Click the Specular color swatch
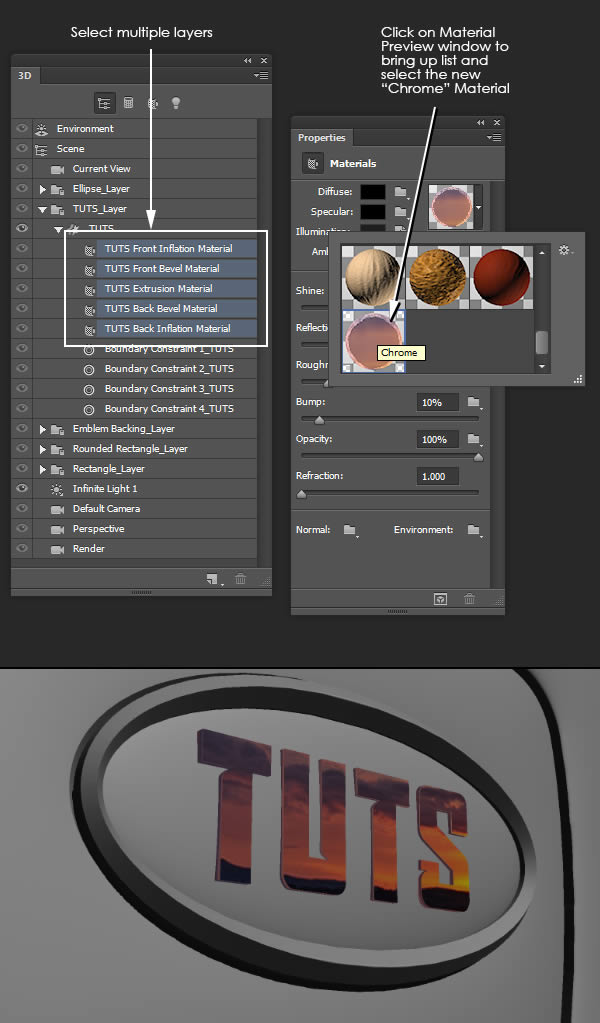Viewport: 600px width, 1023px height. [373, 212]
